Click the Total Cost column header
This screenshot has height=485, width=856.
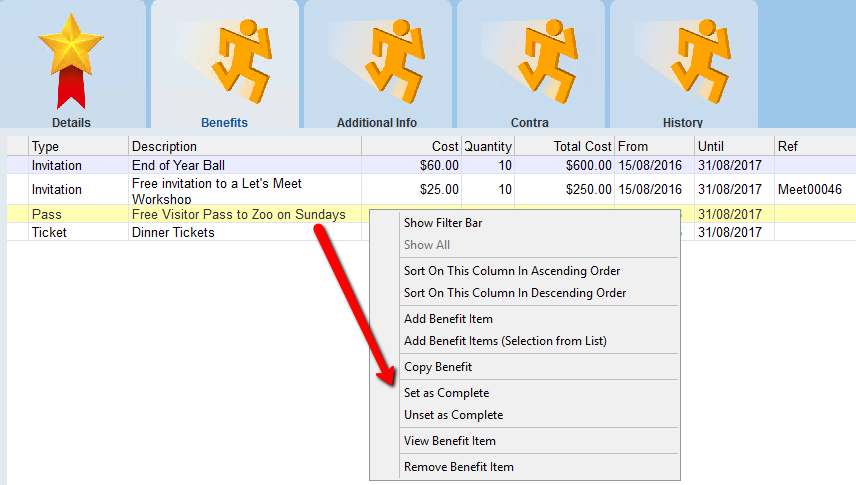583,147
